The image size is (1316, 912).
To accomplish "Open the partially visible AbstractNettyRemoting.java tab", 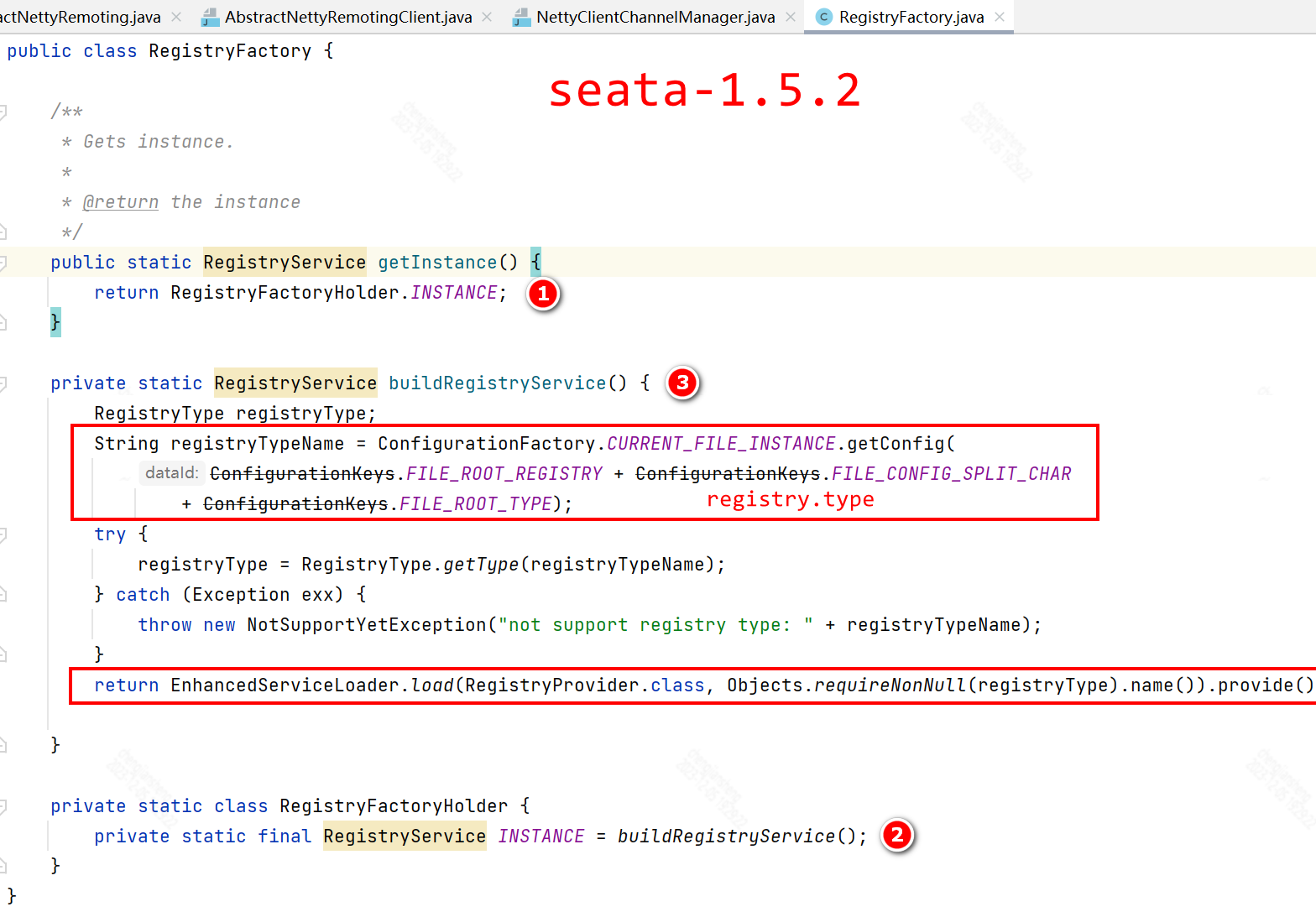I will [x=81, y=17].
